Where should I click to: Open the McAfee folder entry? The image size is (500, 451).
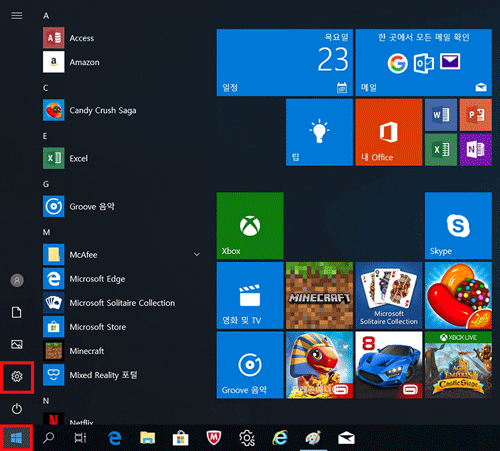(x=122, y=255)
